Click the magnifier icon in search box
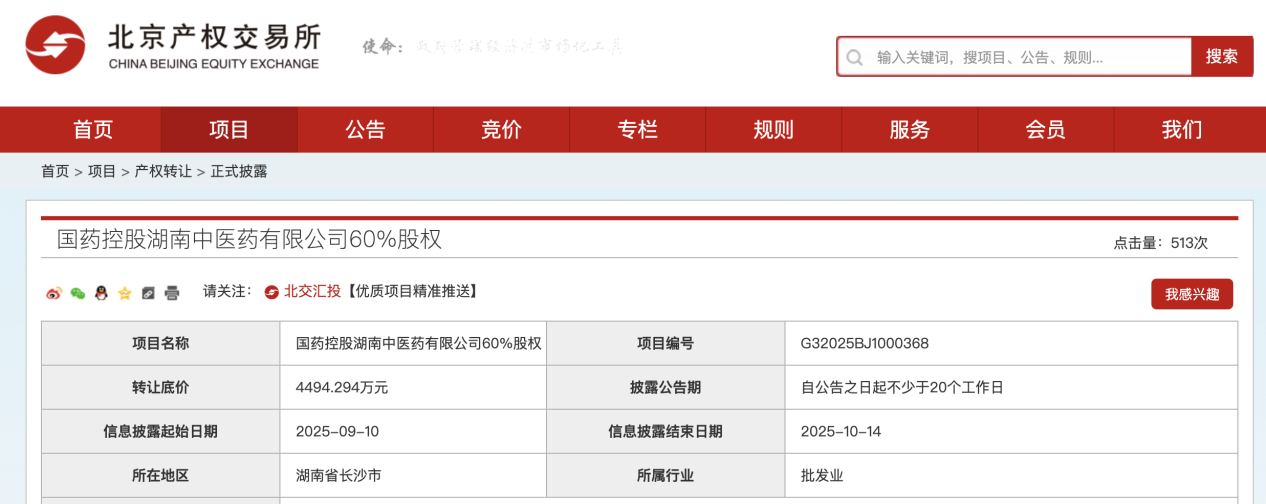 point(854,57)
